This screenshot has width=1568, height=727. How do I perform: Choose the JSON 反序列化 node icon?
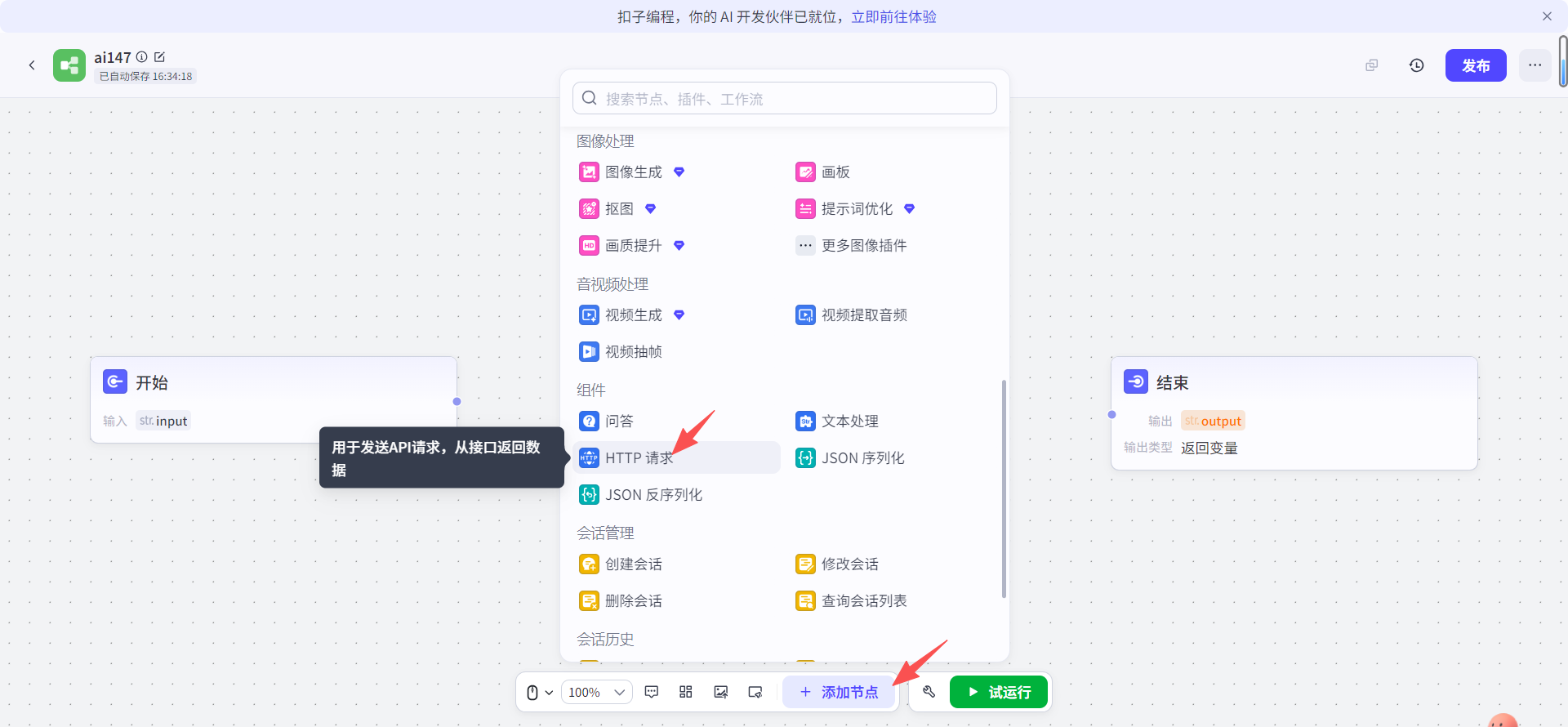[589, 495]
